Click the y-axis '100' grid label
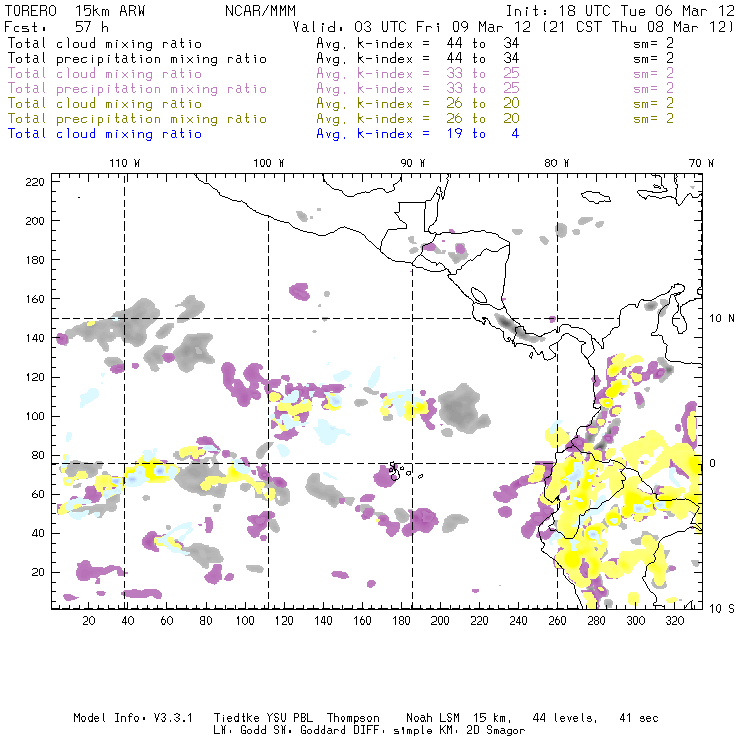740x740 pixels. coord(35,416)
